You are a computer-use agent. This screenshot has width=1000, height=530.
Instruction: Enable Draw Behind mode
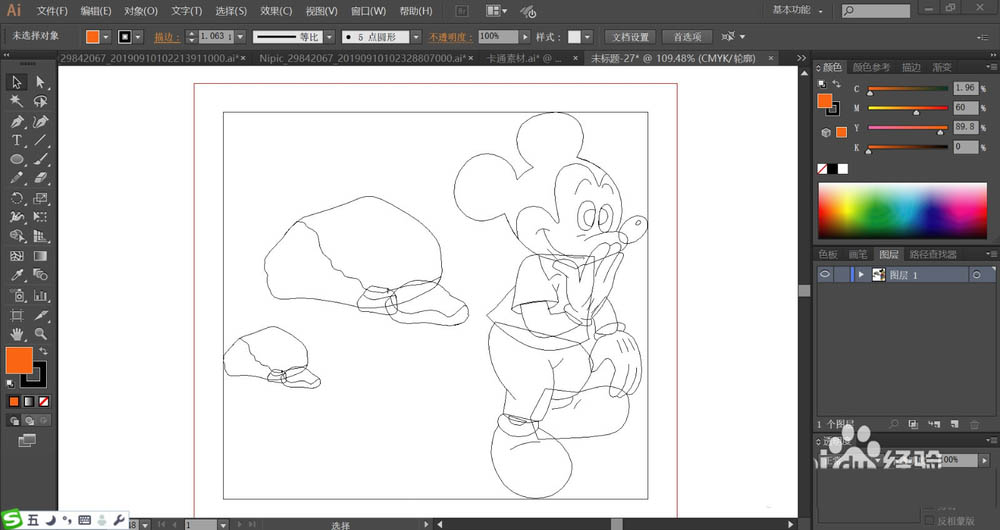tap(29, 421)
